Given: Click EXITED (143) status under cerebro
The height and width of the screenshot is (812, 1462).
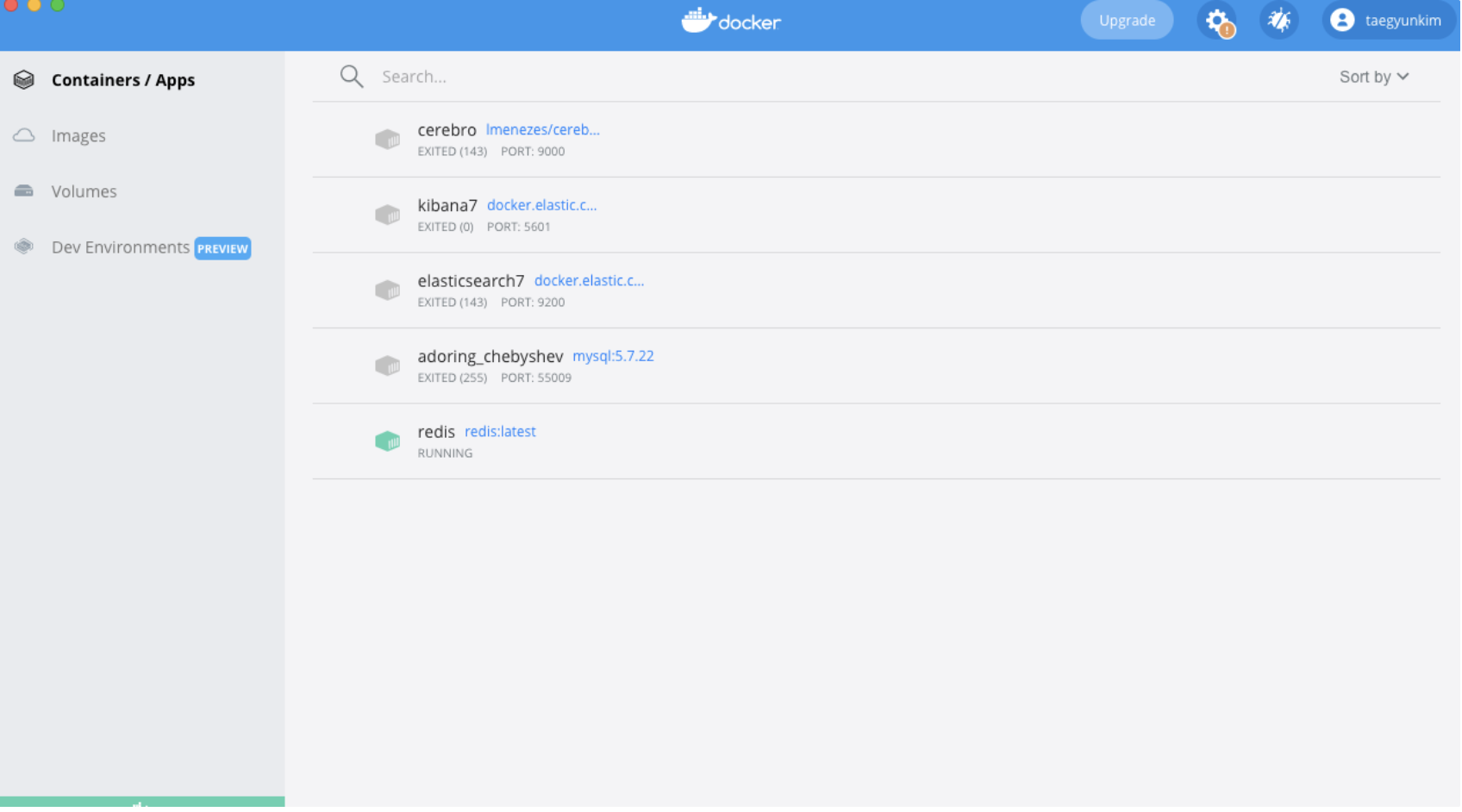Looking at the screenshot, I should tap(453, 152).
